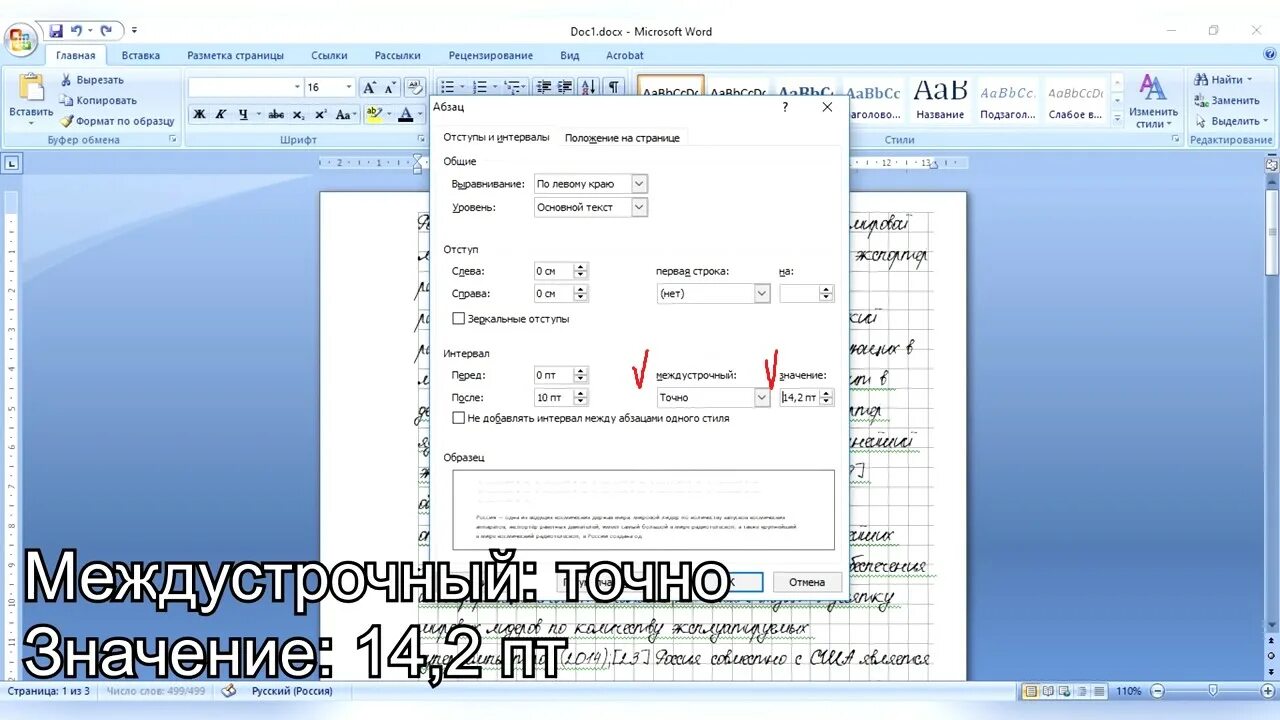Click the numbered list icon
1280x720 pixels.
(480, 87)
